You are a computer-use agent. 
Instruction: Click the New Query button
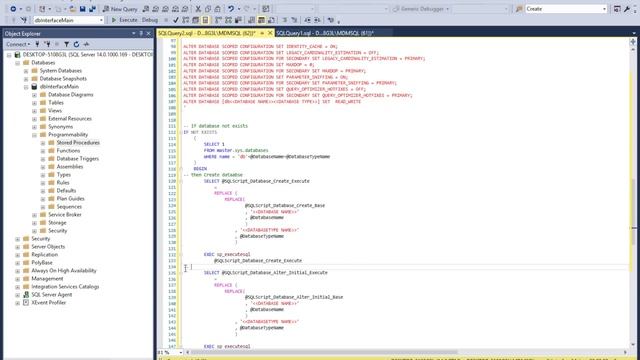click(x=120, y=9)
